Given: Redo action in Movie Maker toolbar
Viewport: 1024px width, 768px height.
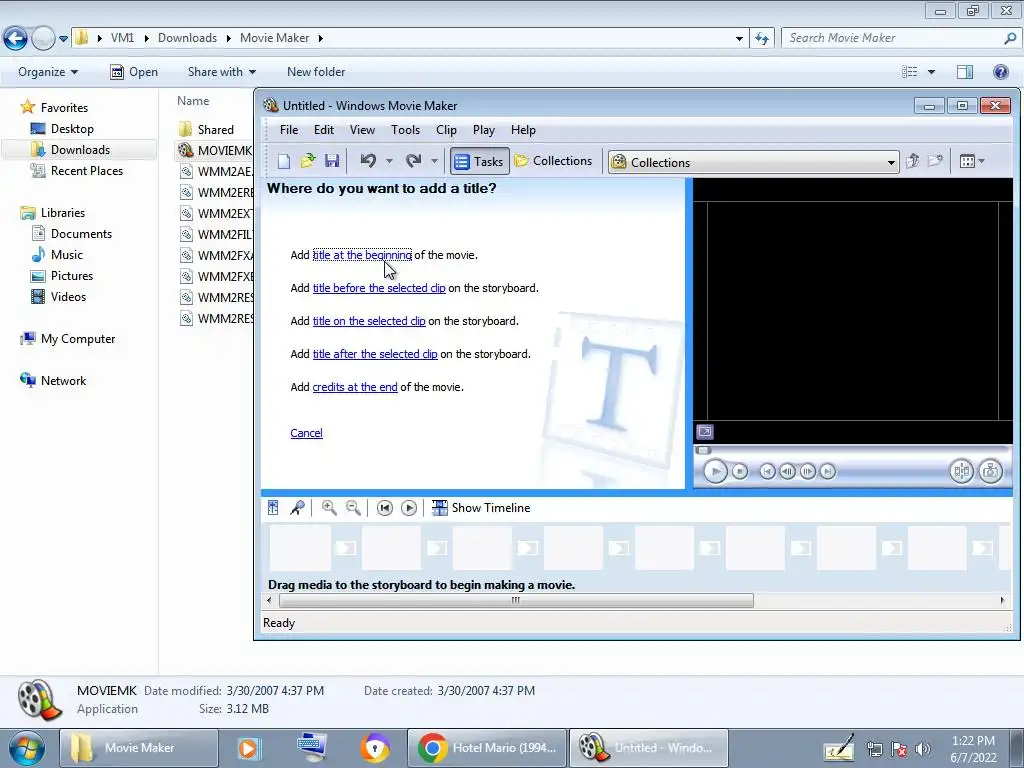Looking at the screenshot, I should pos(413,161).
